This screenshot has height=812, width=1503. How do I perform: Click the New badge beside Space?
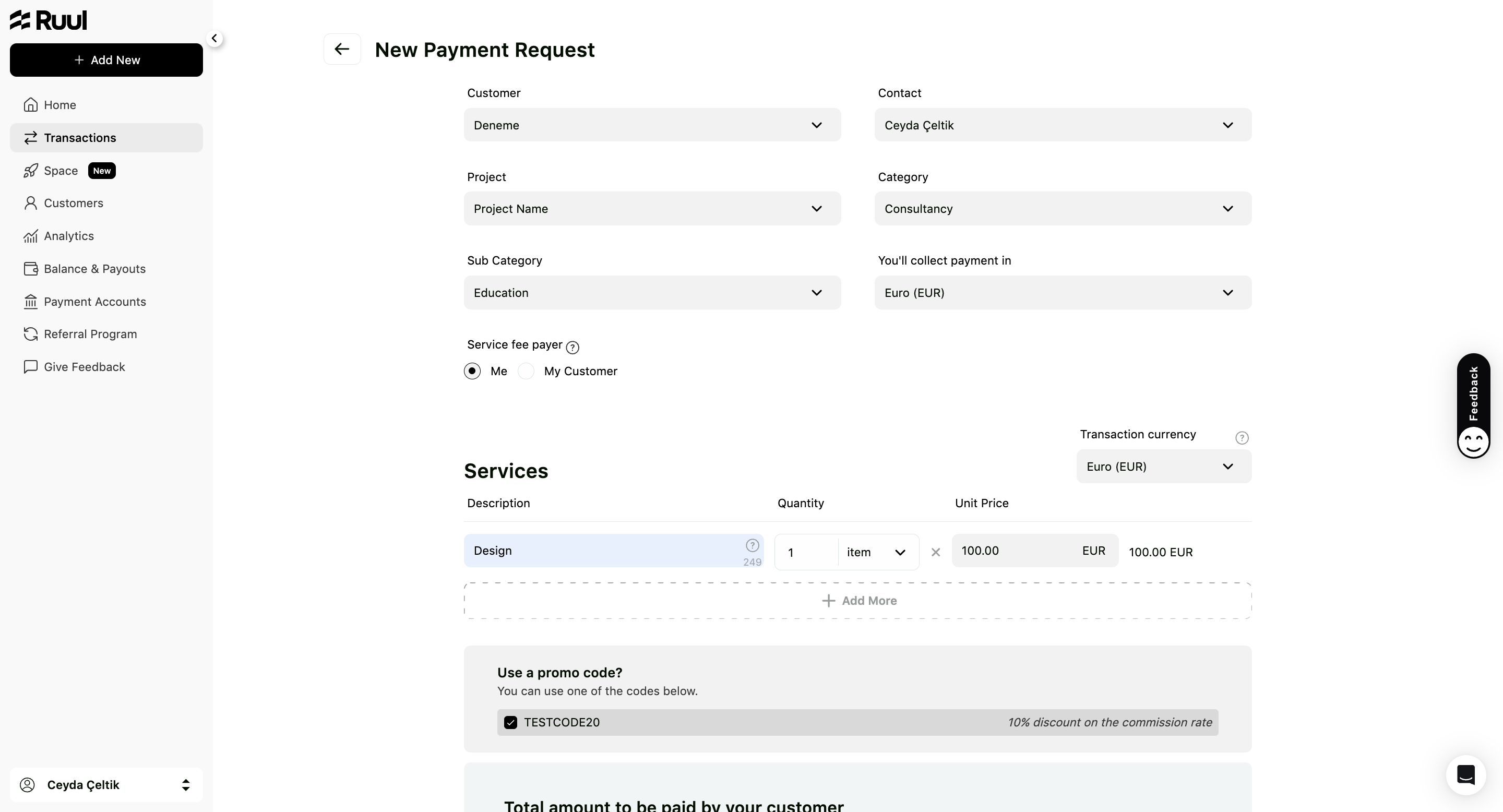pyautogui.click(x=102, y=171)
